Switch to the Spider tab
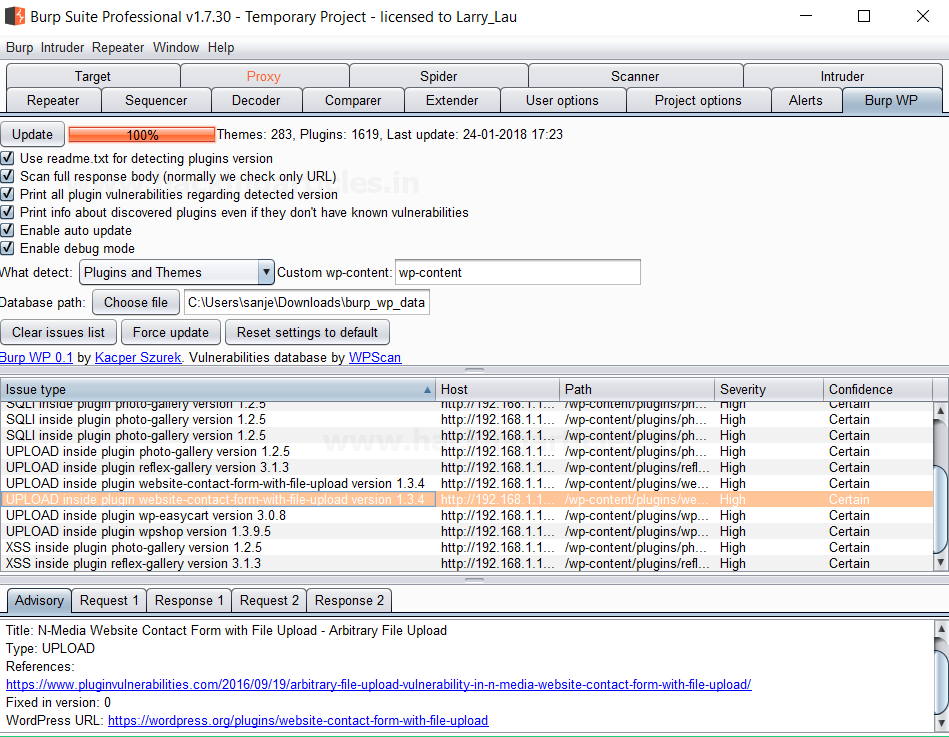Viewport: 949px width, 737px height. (x=439, y=76)
